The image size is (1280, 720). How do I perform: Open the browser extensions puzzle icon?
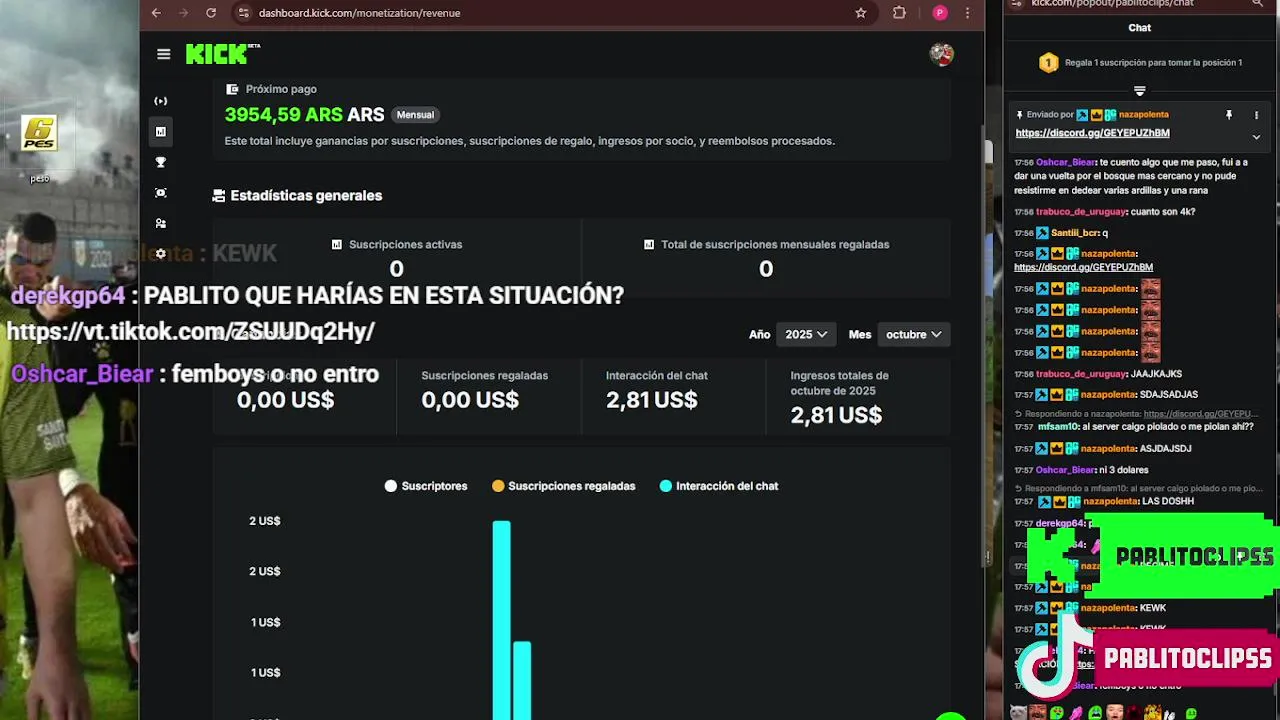click(899, 13)
